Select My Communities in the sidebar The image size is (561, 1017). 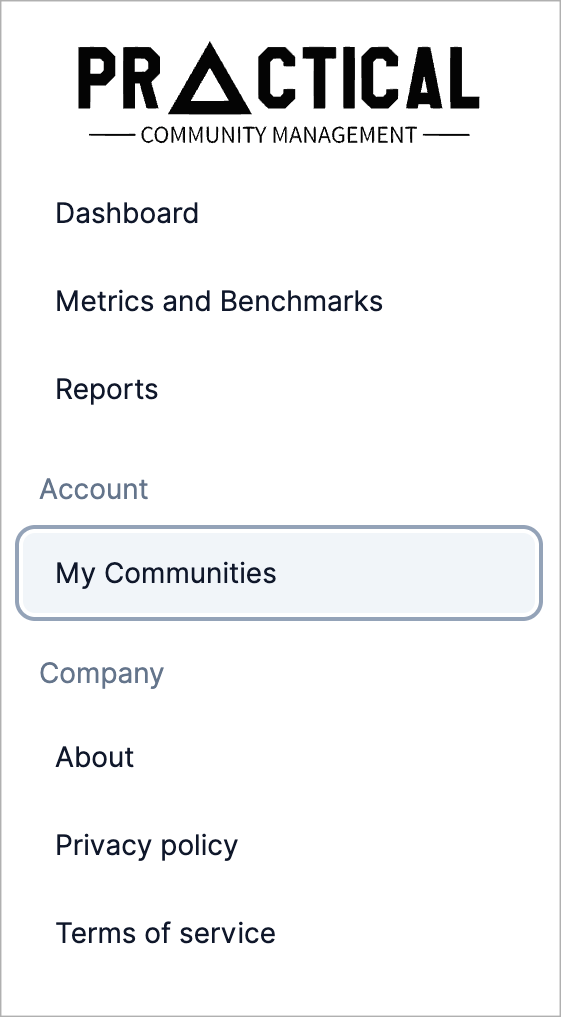point(279,573)
